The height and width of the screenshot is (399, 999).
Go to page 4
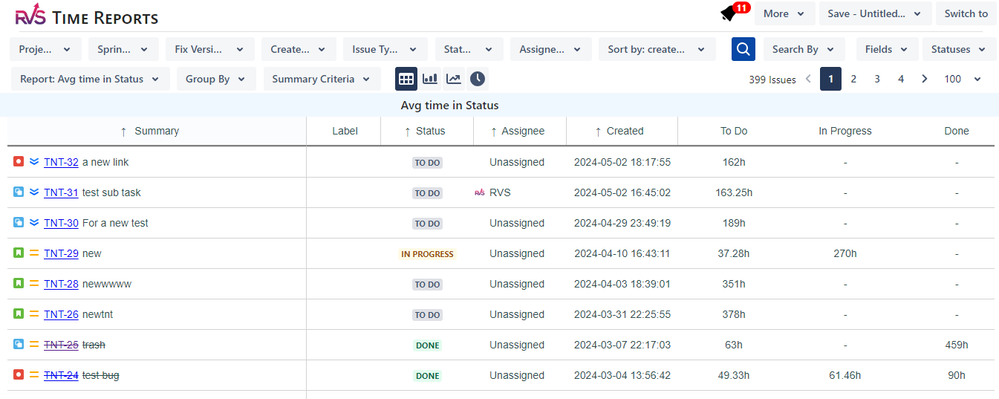pyautogui.click(x=901, y=79)
